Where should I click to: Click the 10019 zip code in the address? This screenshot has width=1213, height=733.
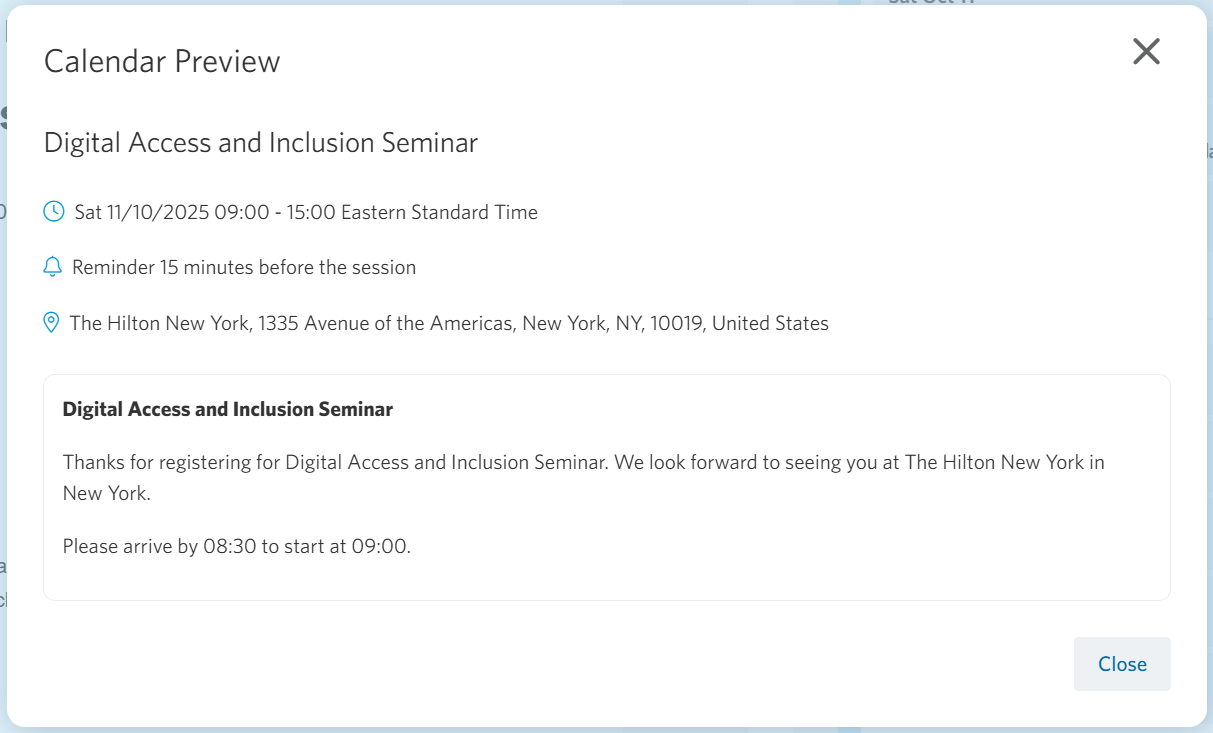[x=676, y=323]
